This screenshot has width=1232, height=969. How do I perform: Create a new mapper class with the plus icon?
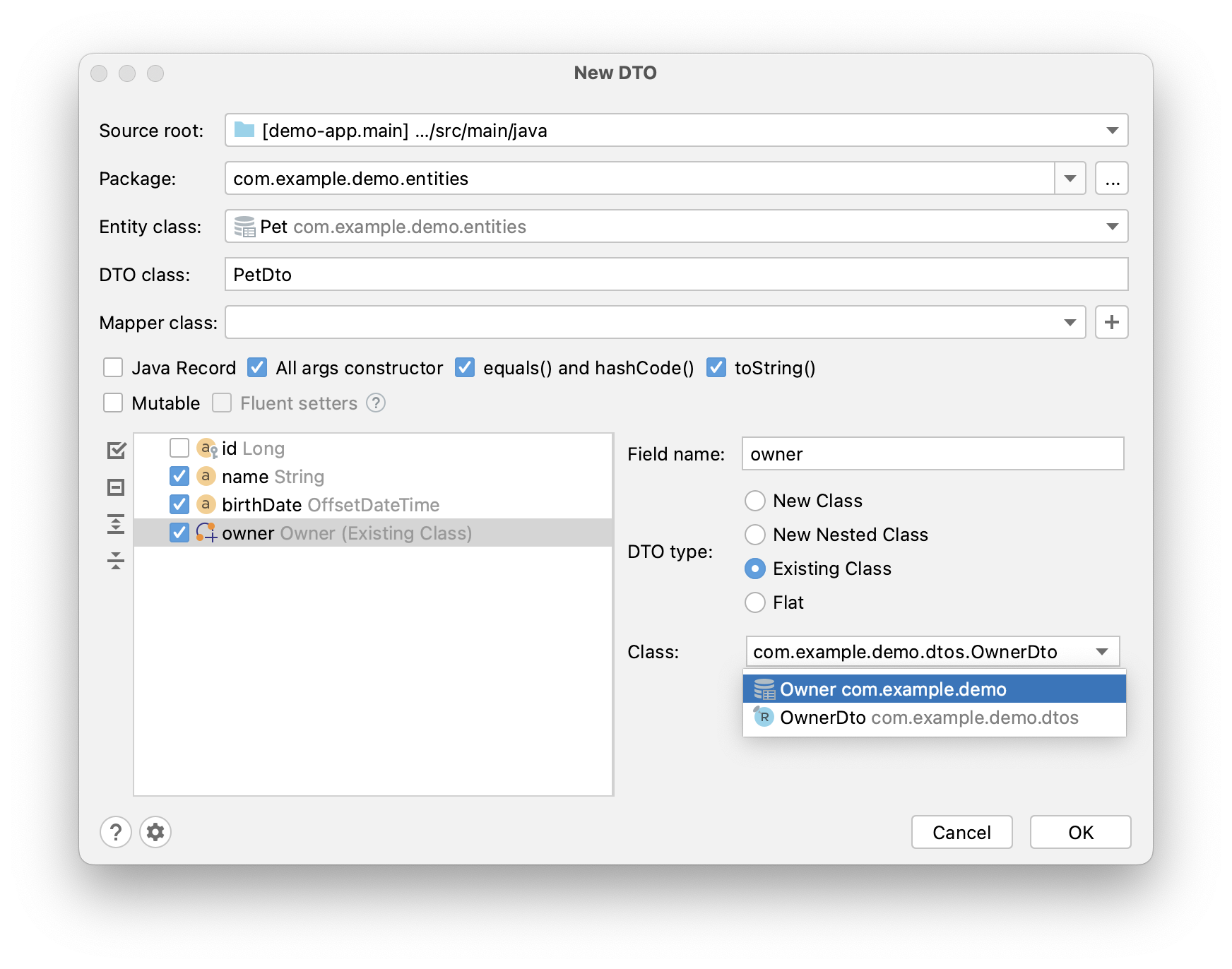point(1111,322)
